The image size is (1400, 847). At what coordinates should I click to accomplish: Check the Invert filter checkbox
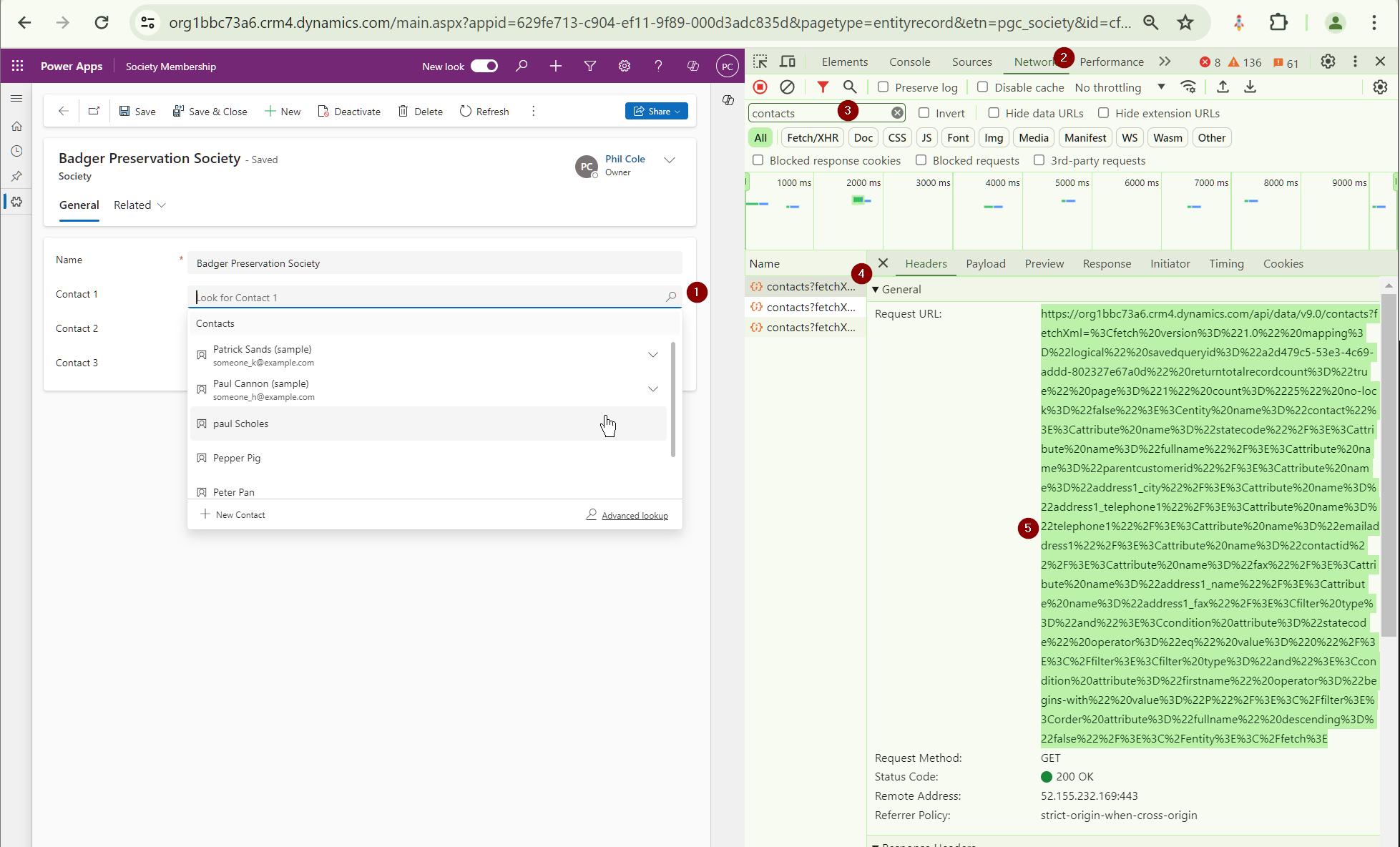[924, 113]
